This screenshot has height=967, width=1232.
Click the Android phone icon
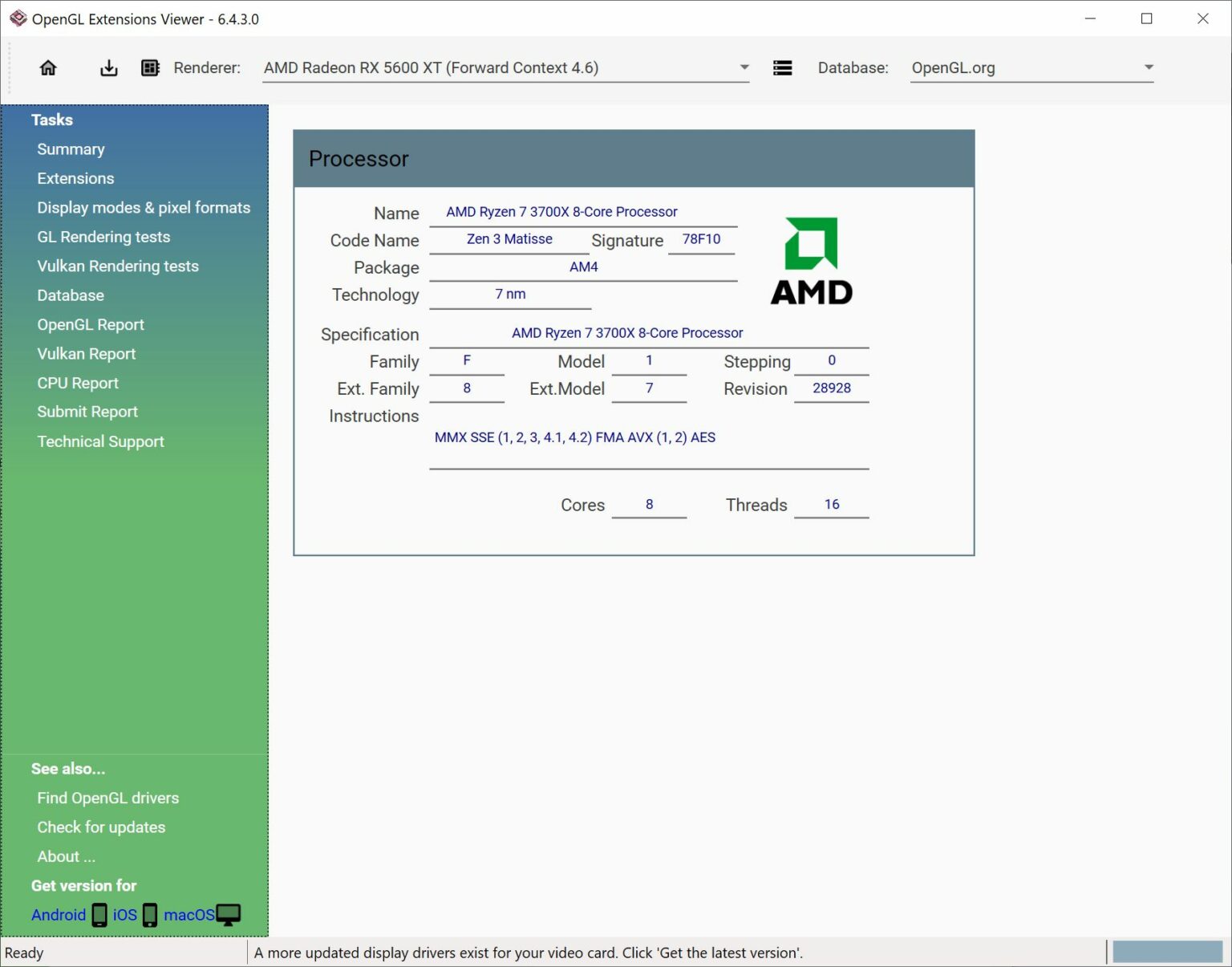(99, 915)
